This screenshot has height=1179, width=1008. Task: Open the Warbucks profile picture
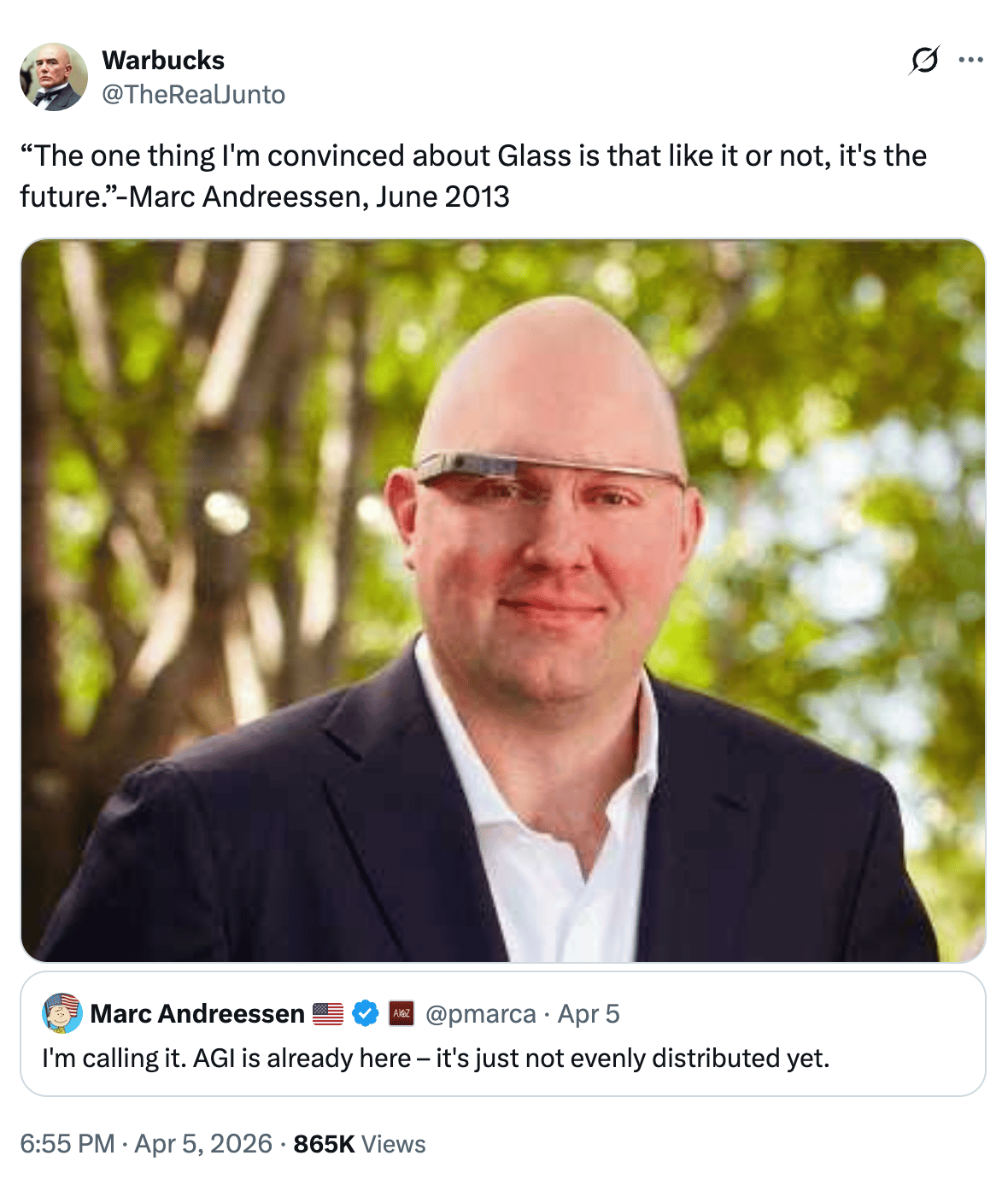click(x=53, y=77)
